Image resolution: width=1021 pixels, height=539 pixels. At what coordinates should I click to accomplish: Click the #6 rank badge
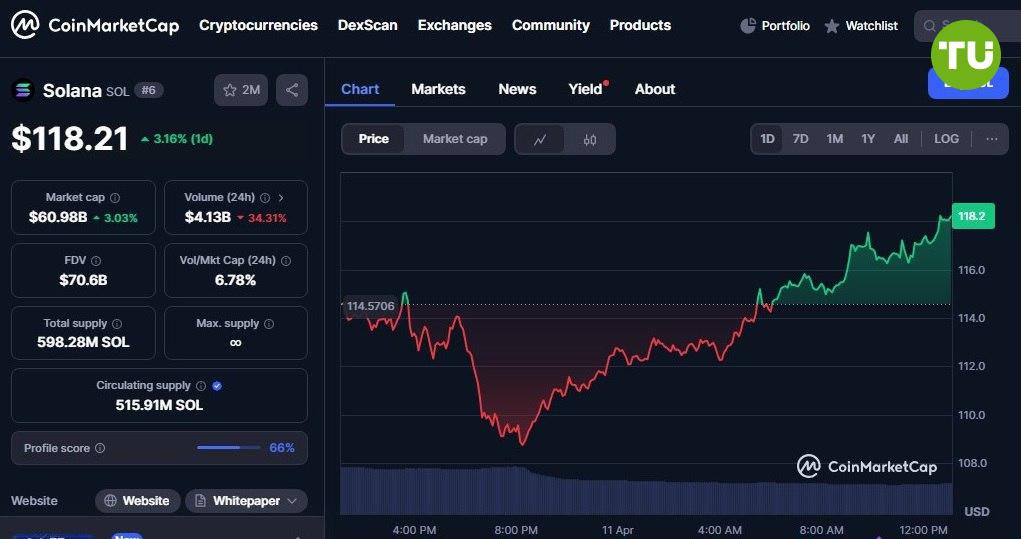(148, 90)
